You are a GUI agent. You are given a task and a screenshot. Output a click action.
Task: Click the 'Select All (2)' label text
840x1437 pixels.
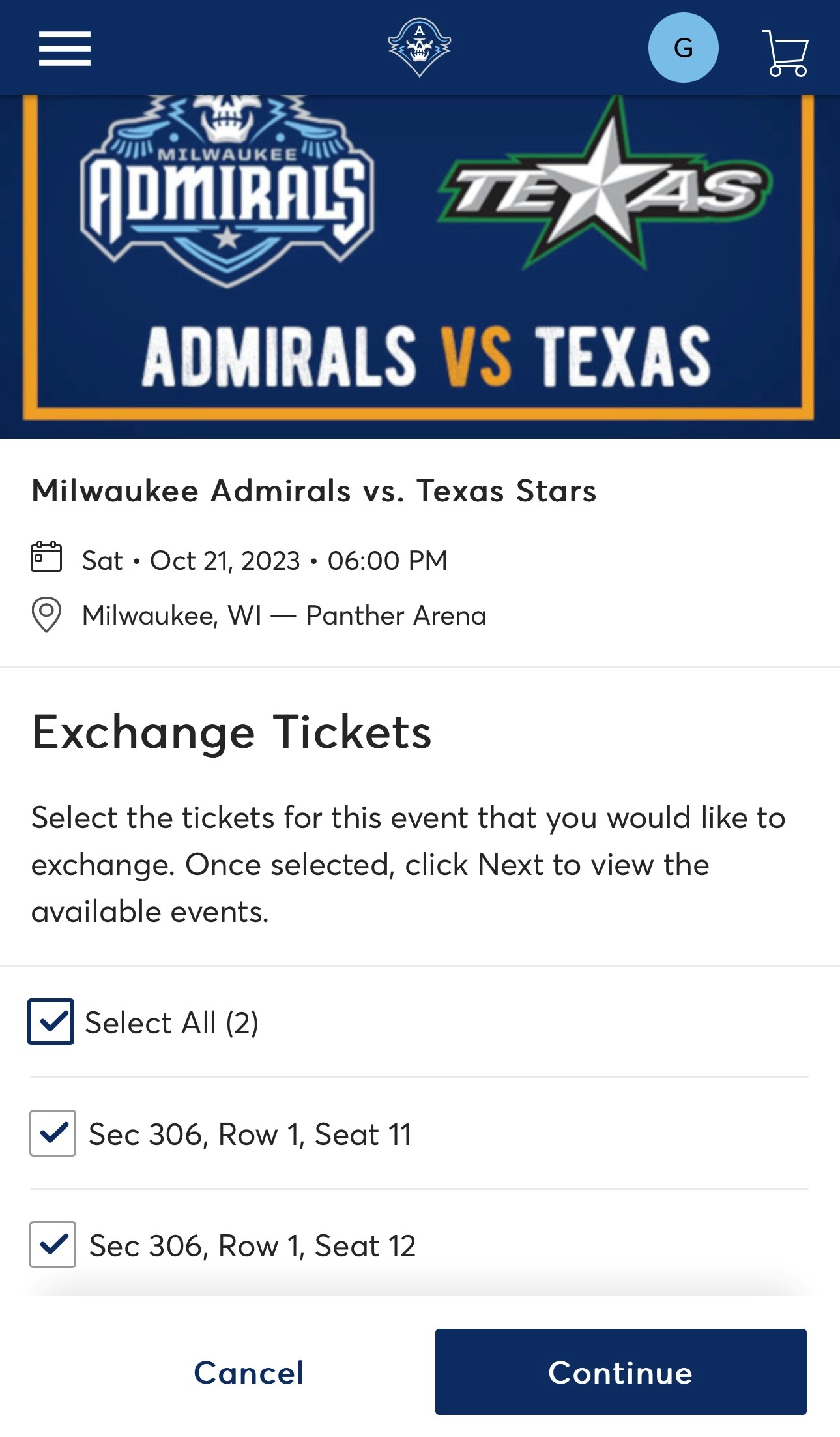[x=172, y=1022]
